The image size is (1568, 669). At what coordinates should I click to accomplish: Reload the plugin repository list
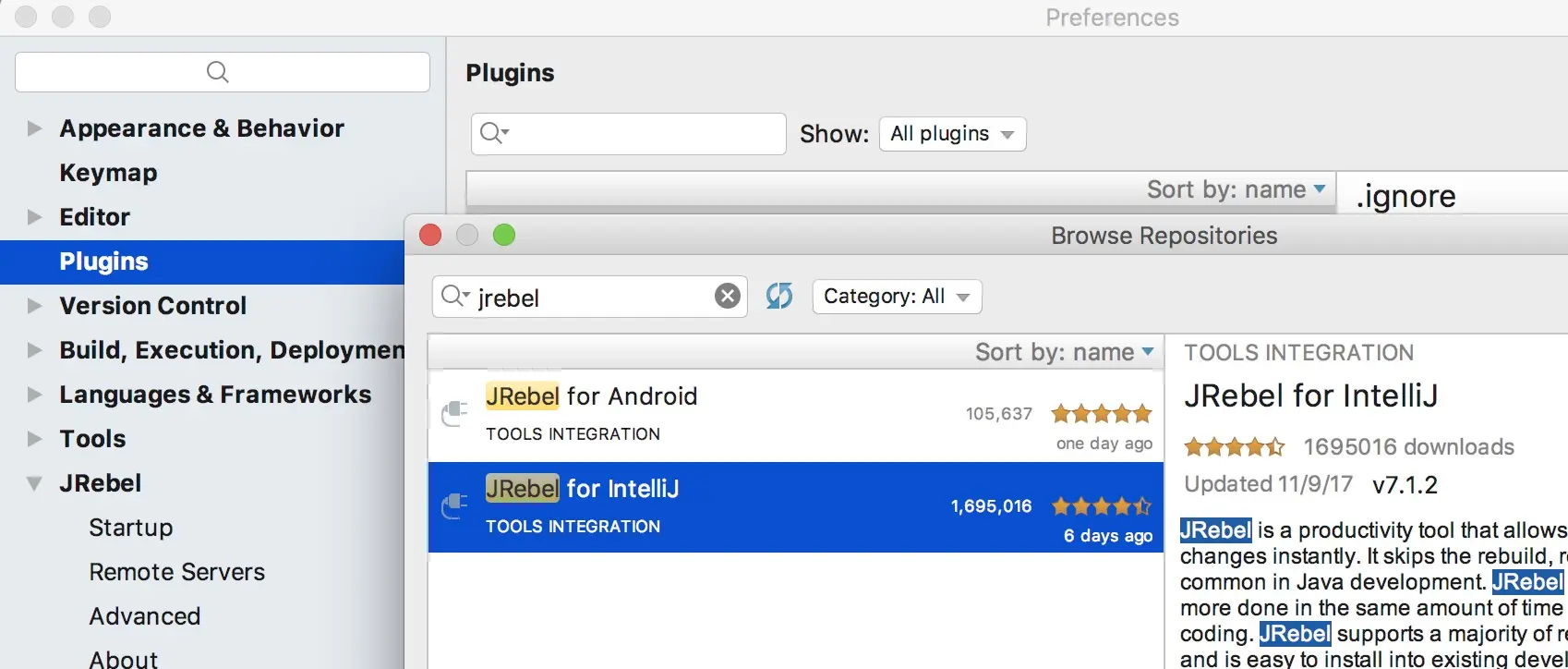click(x=779, y=296)
